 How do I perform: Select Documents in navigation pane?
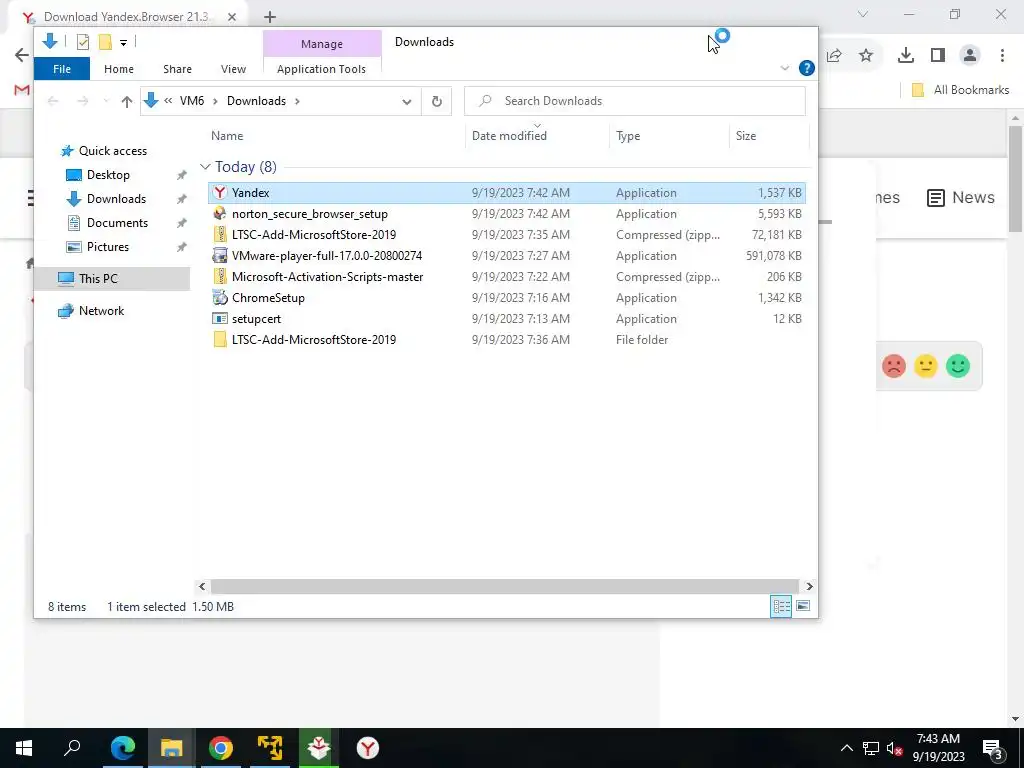(118, 223)
